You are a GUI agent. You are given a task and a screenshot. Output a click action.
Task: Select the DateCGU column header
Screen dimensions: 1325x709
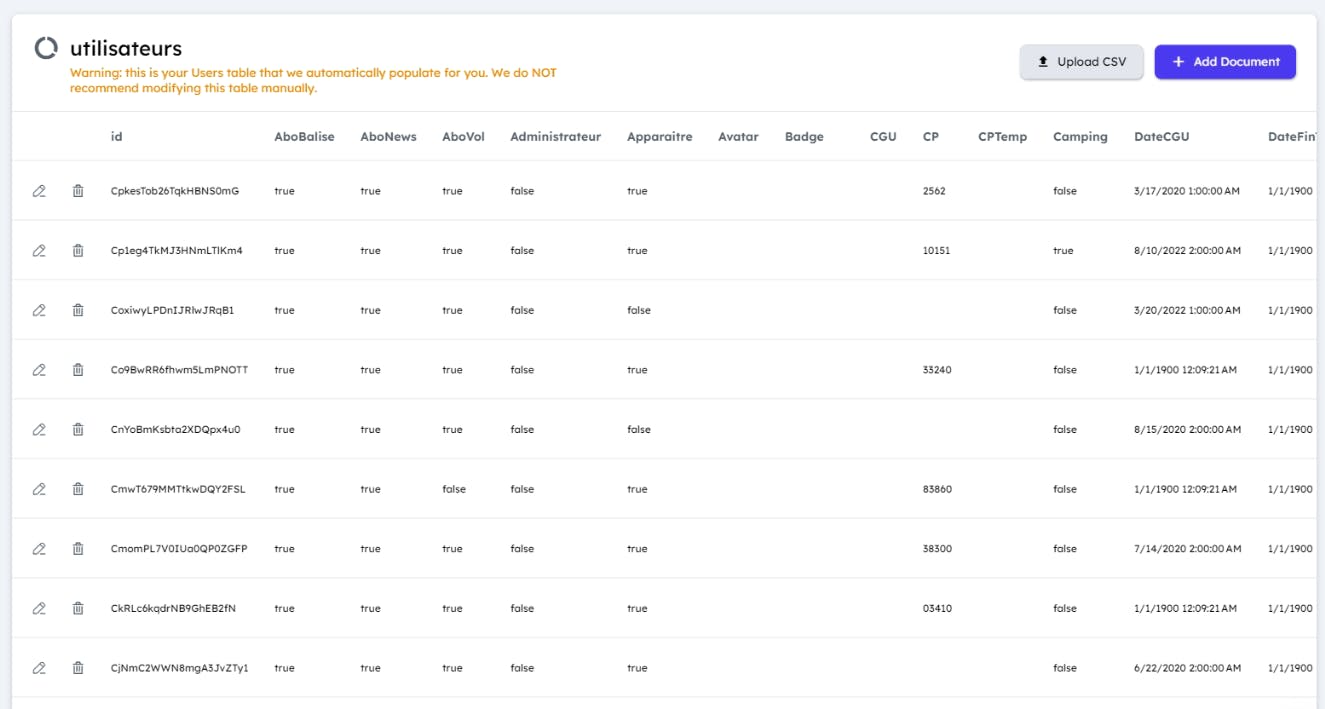(x=1161, y=137)
